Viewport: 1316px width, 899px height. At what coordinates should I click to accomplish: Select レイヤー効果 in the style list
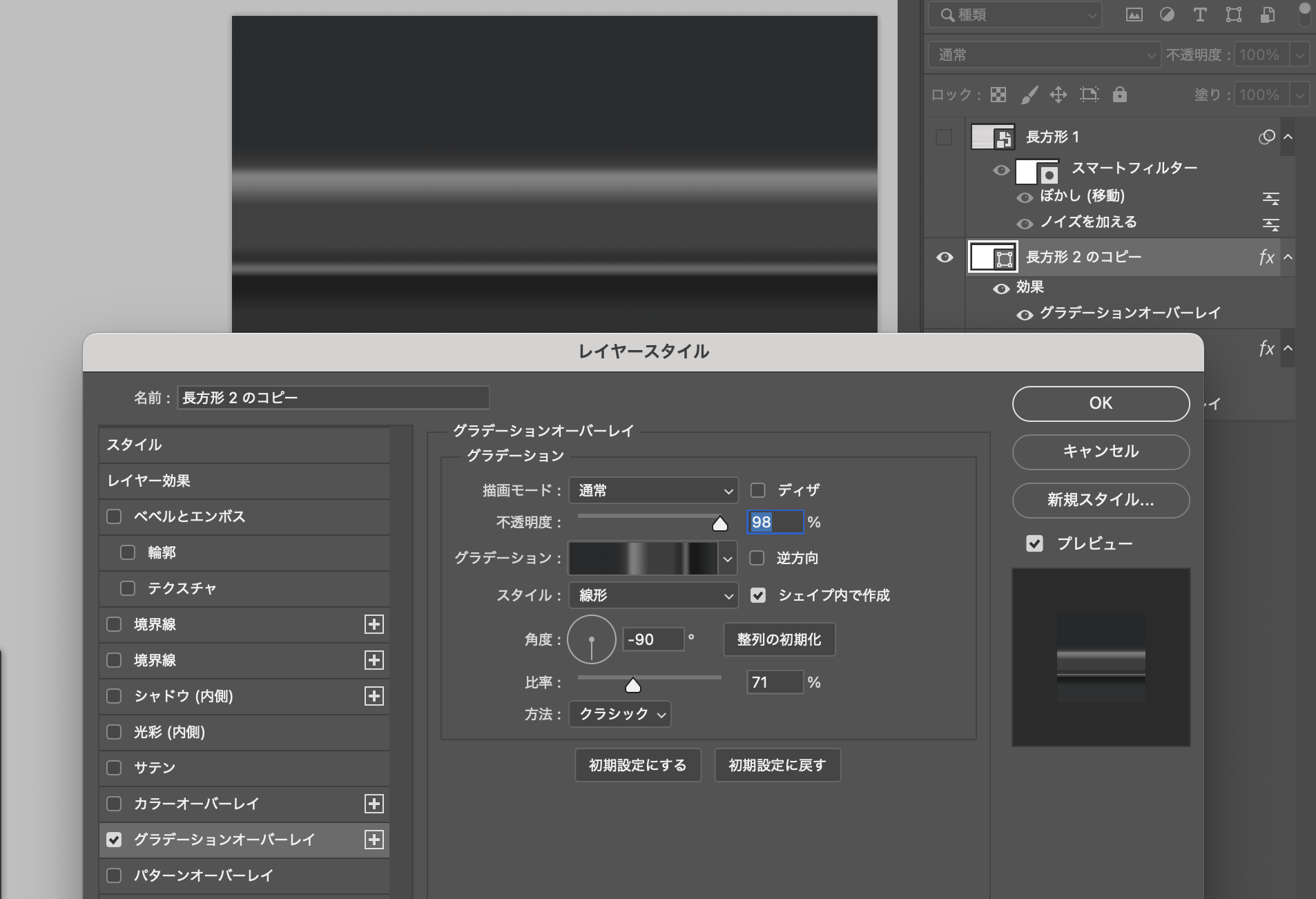pyautogui.click(x=149, y=481)
